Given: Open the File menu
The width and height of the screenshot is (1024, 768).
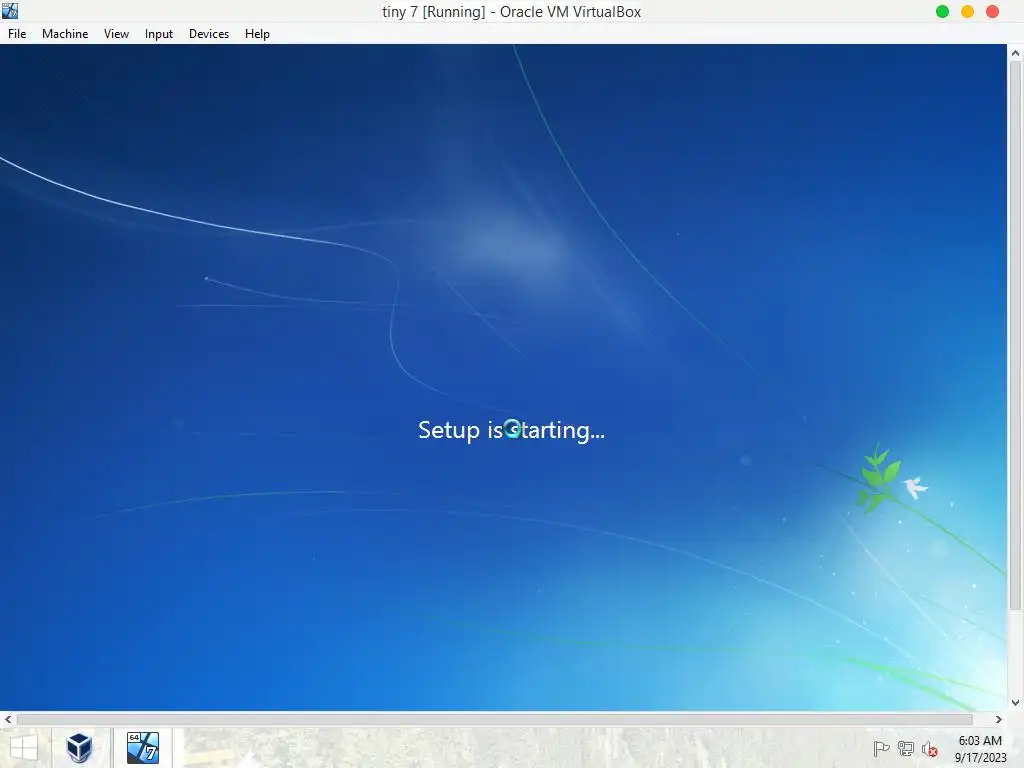Looking at the screenshot, I should (x=17, y=34).
